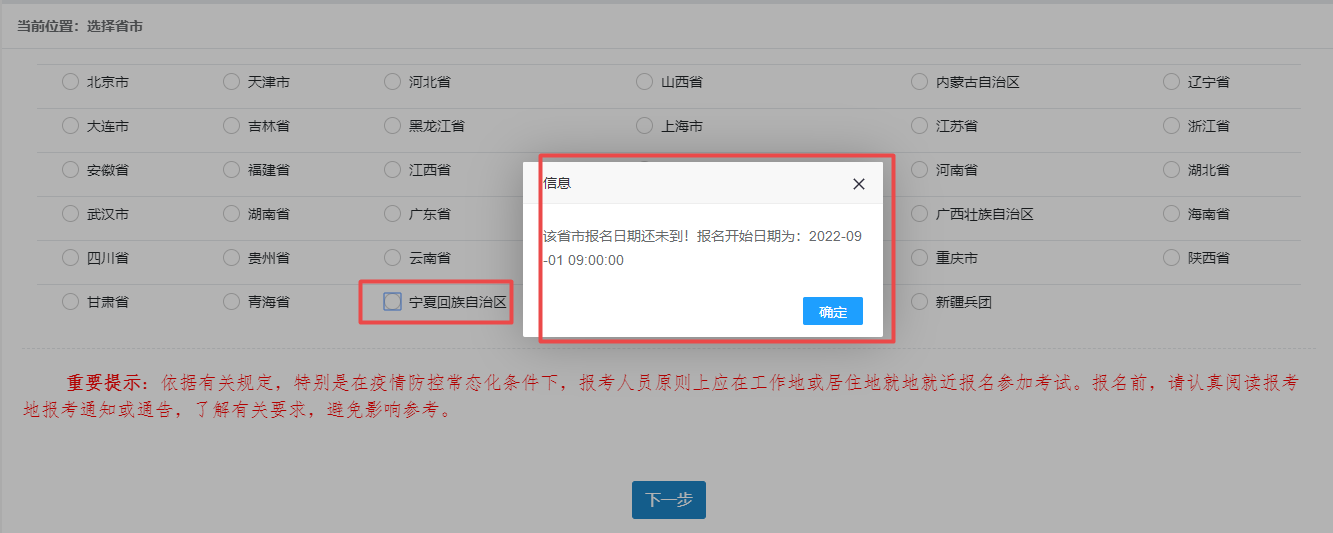Choose the 四川省 radio option
The image size is (1333, 533).
point(70,258)
